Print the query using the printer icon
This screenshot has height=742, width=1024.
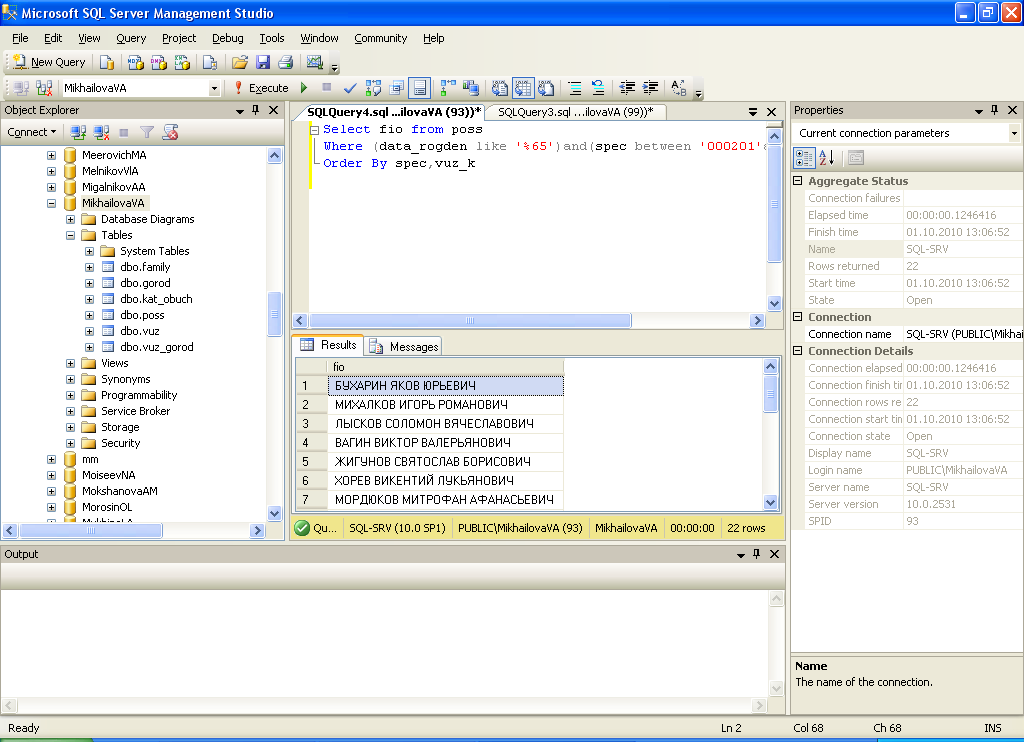point(285,62)
